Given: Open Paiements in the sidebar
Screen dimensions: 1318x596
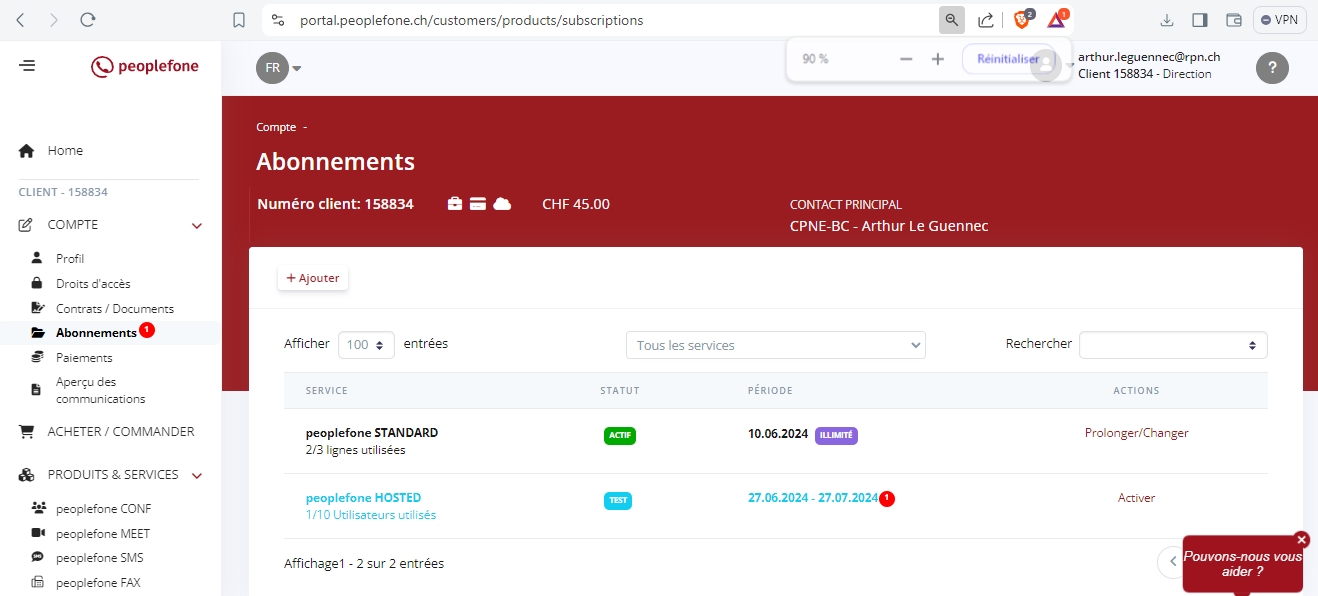Looking at the screenshot, I should [x=84, y=357].
